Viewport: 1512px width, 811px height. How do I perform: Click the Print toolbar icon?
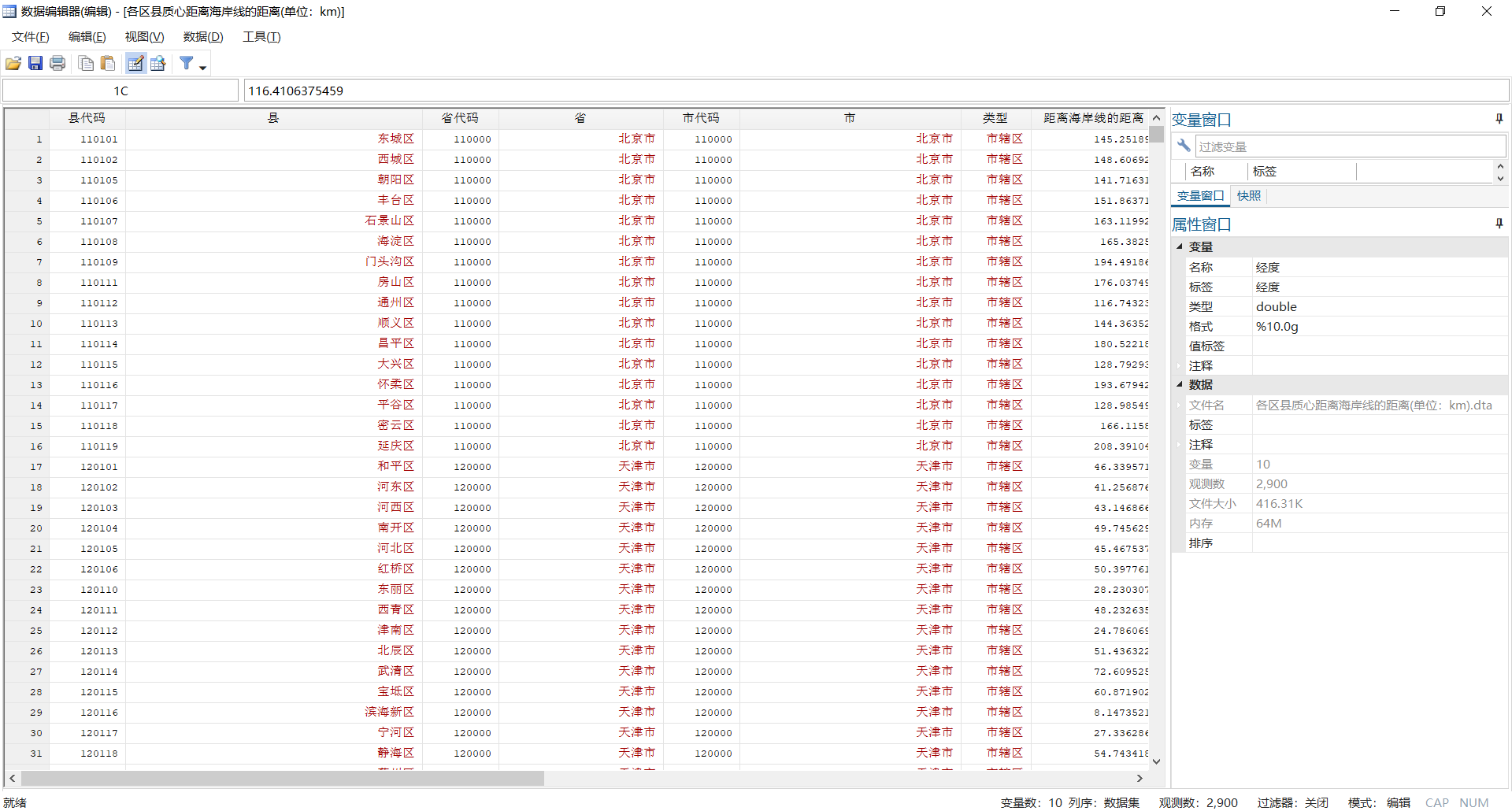[x=57, y=64]
